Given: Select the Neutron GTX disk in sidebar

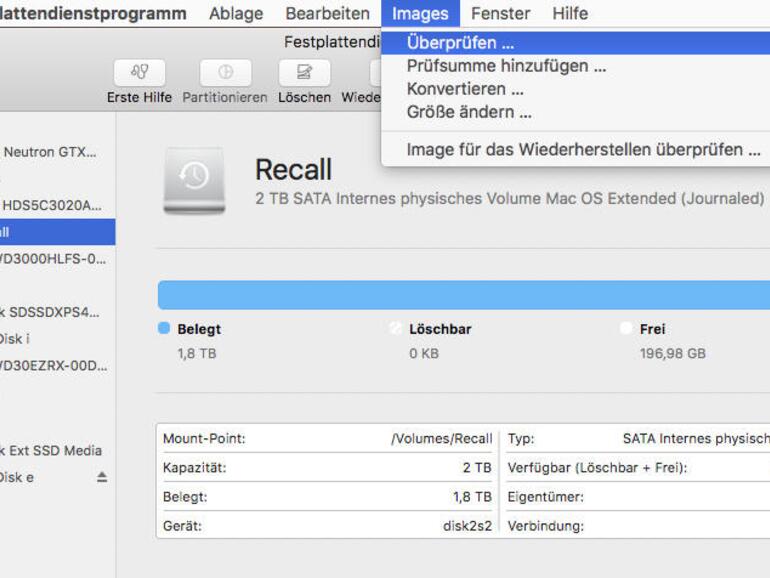Looking at the screenshot, I should tap(57, 152).
